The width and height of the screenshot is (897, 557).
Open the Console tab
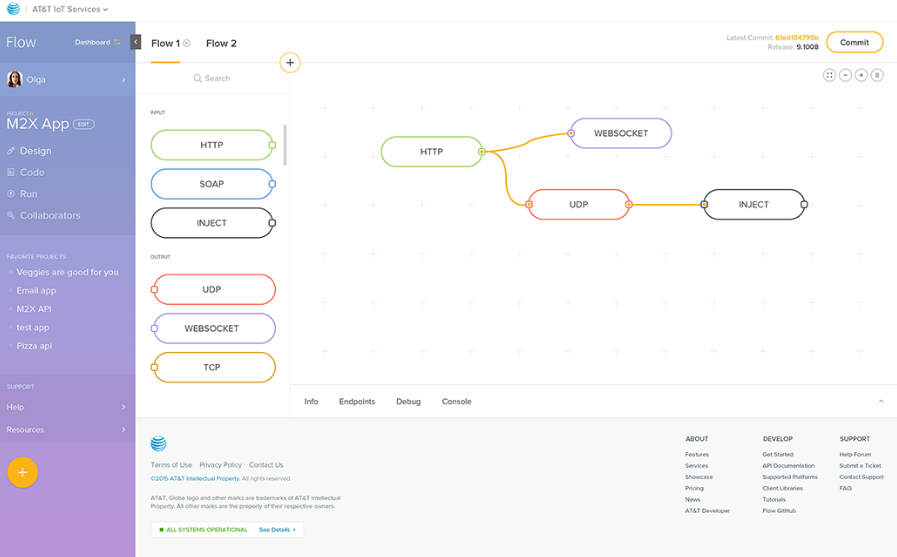pos(457,401)
